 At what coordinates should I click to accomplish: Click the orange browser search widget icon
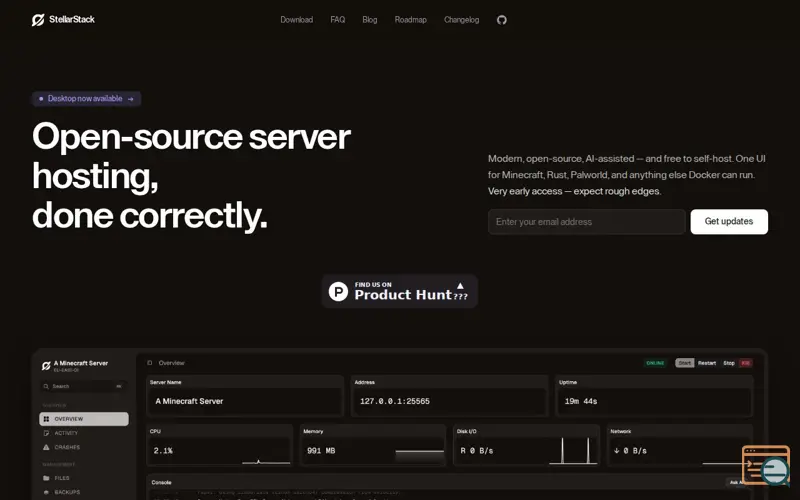[765, 465]
